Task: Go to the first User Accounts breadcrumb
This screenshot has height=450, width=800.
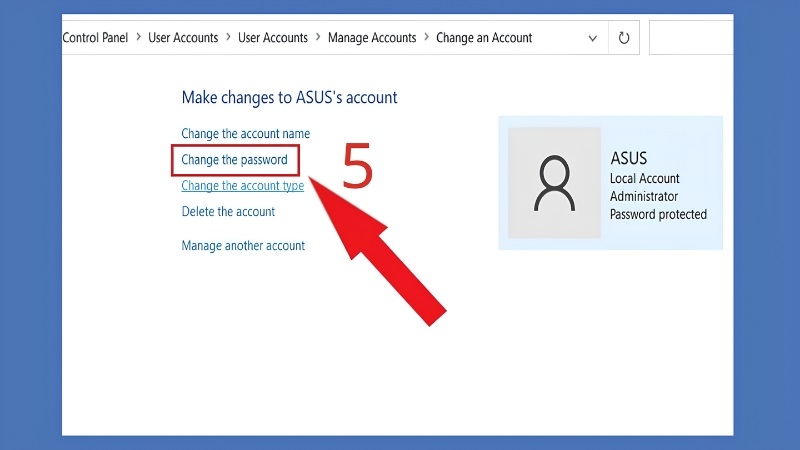Action: point(183,38)
